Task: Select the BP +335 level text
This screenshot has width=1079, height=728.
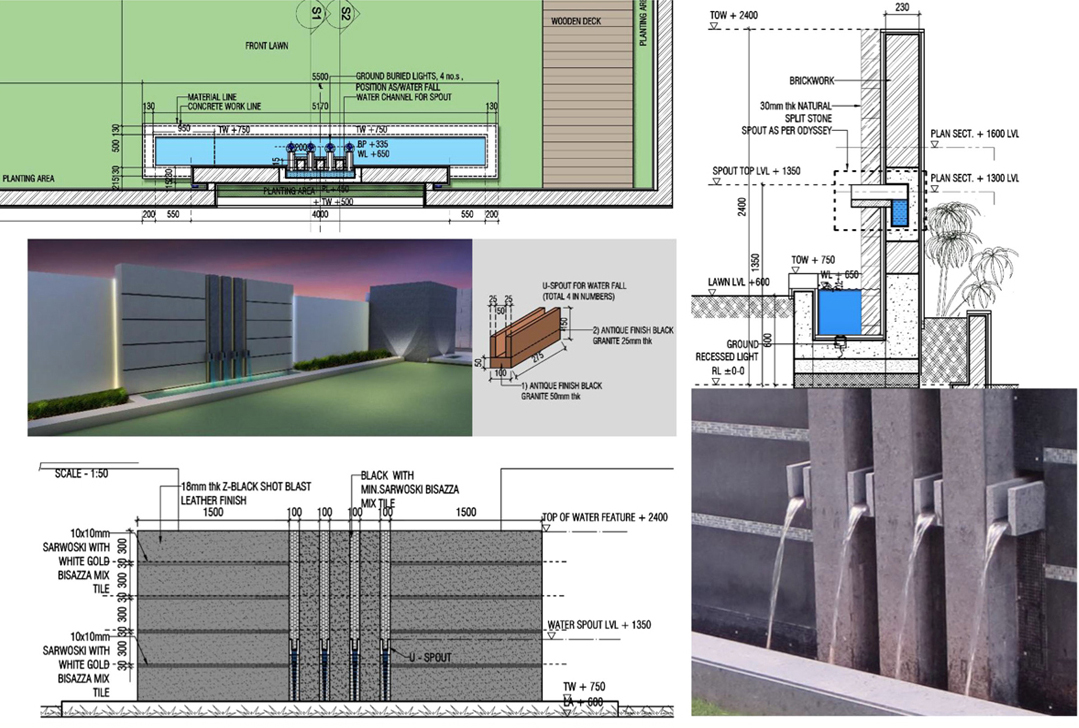Action: (372, 144)
